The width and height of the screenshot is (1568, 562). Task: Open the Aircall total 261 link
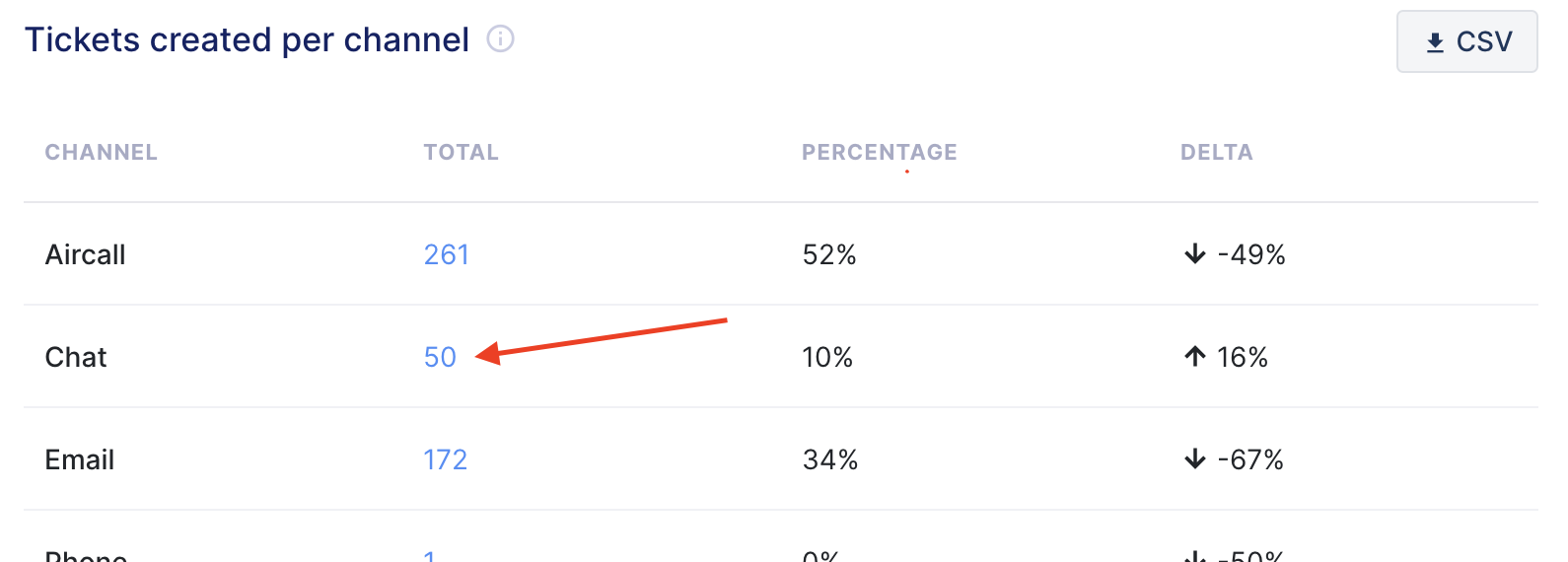click(x=447, y=254)
